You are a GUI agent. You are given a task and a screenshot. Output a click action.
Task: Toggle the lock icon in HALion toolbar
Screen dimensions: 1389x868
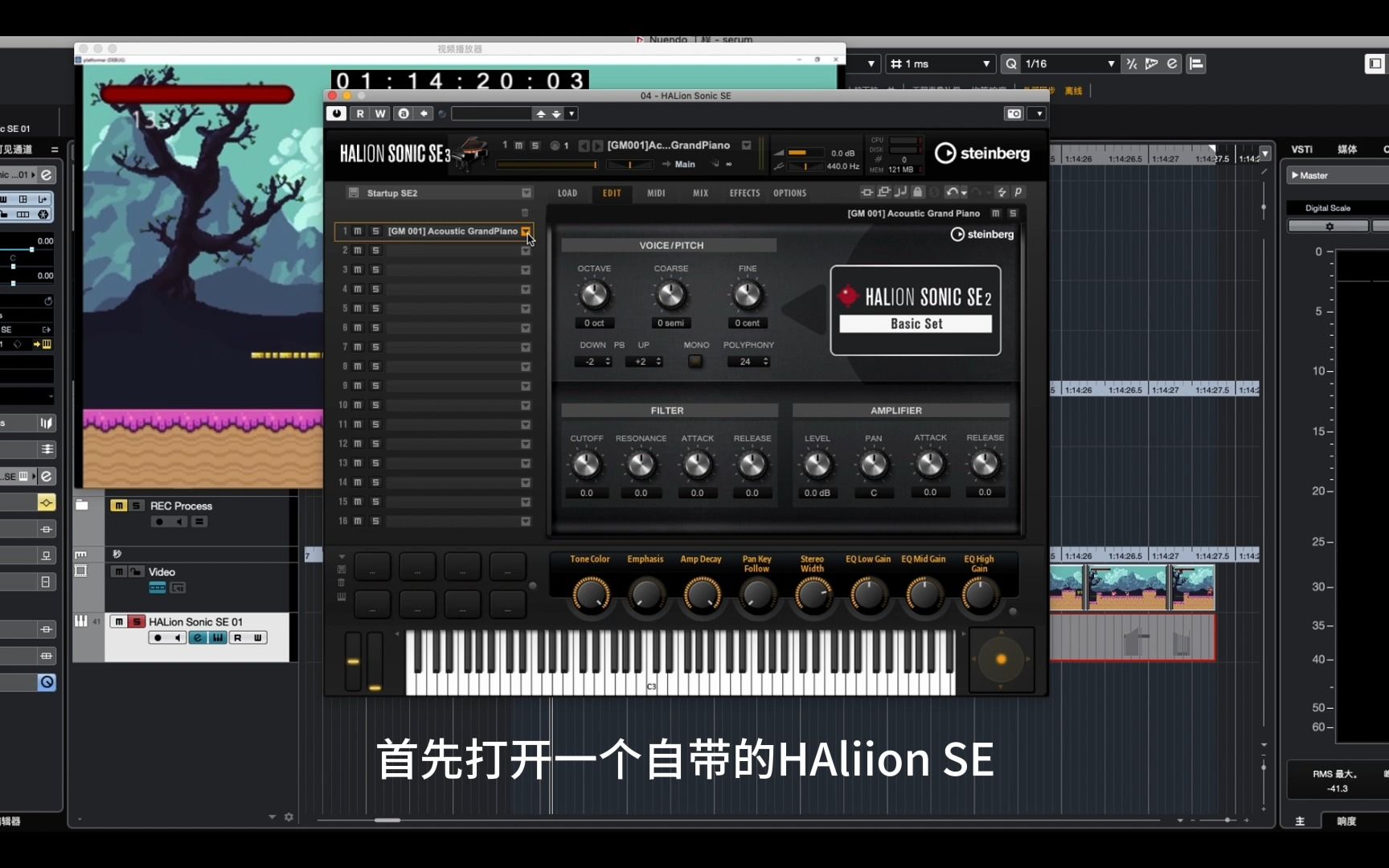click(918, 192)
